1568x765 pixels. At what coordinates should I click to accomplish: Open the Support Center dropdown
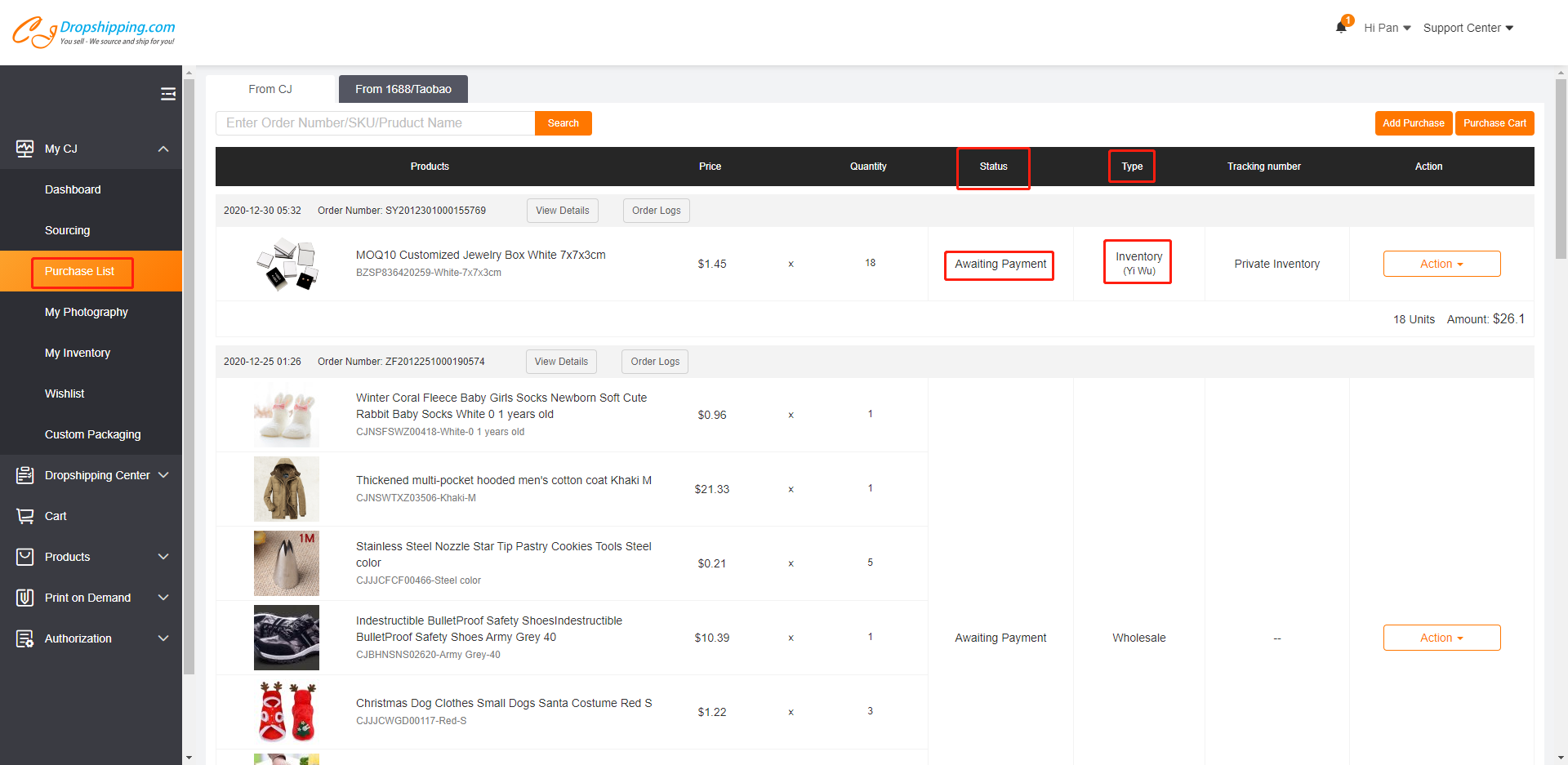[1468, 28]
